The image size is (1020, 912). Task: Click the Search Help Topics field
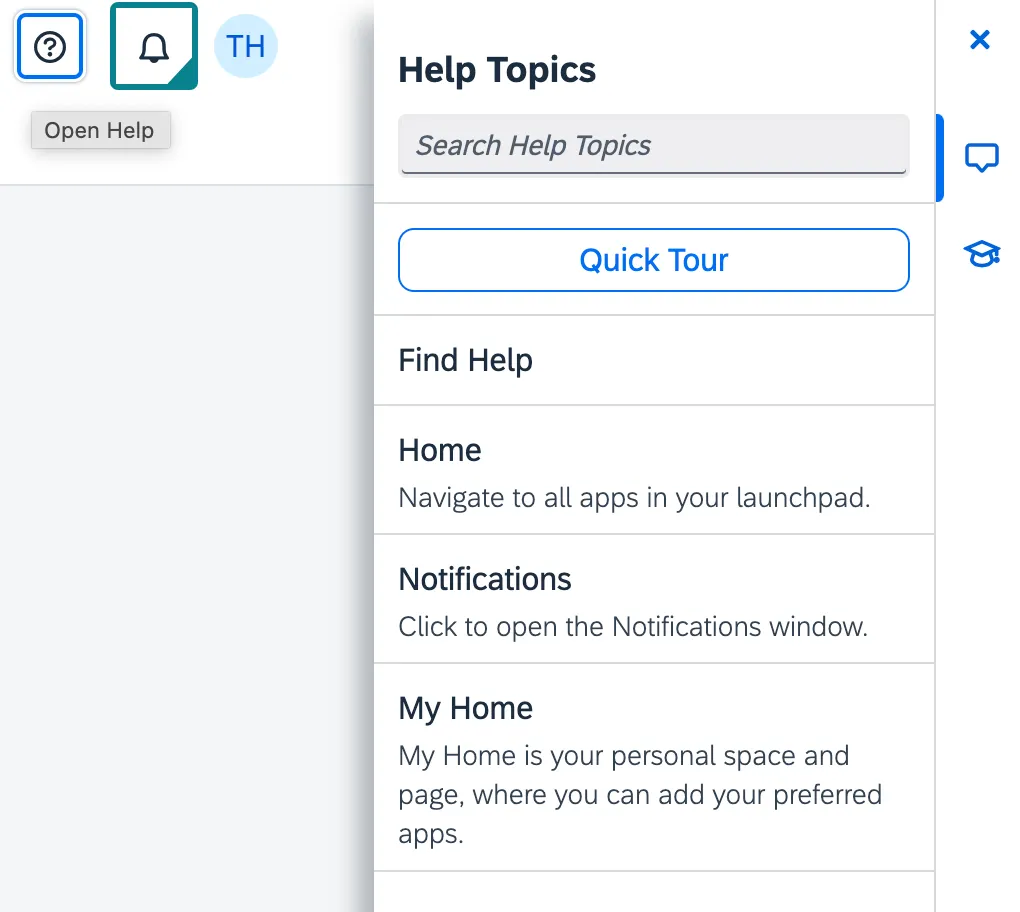click(x=653, y=146)
